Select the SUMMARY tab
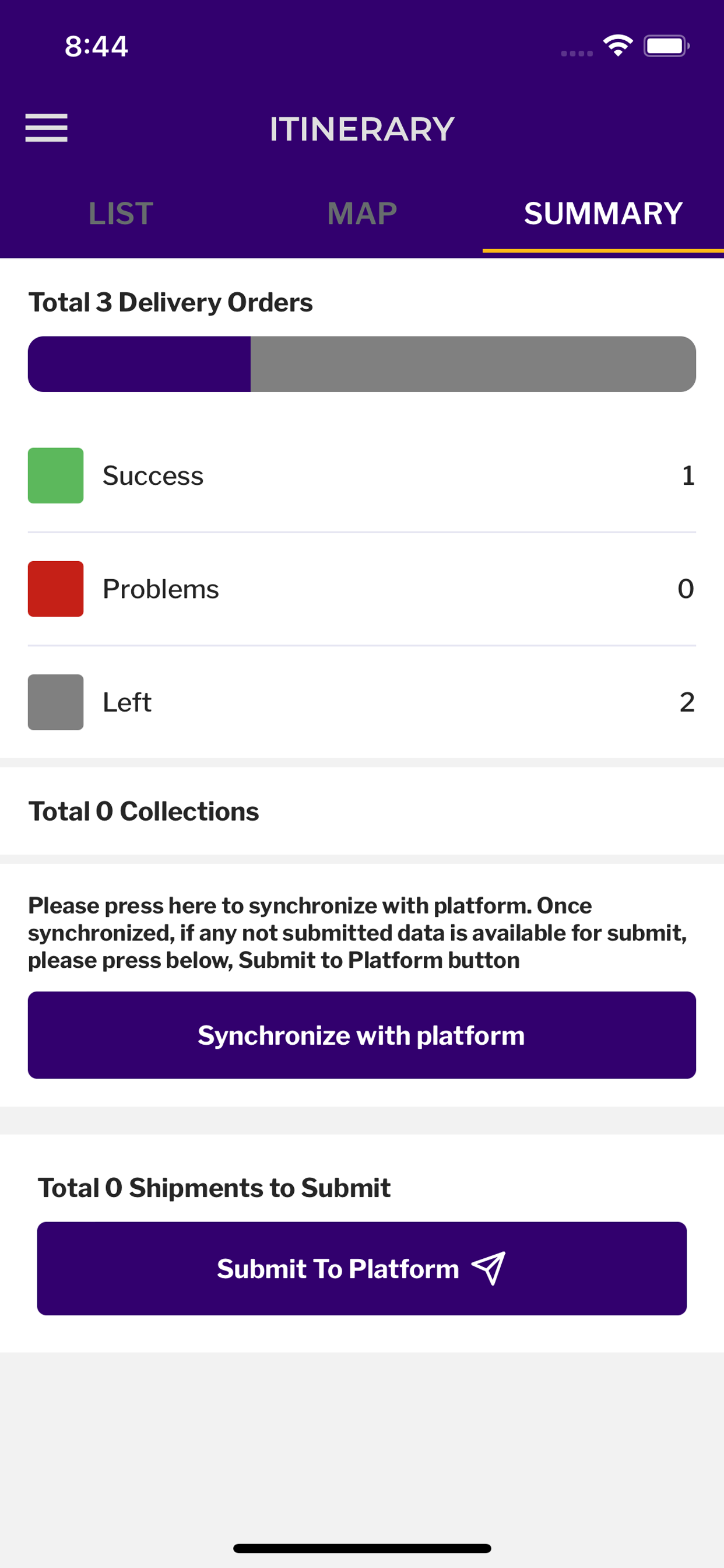The width and height of the screenshot is (724, 1568). (603, 213)
